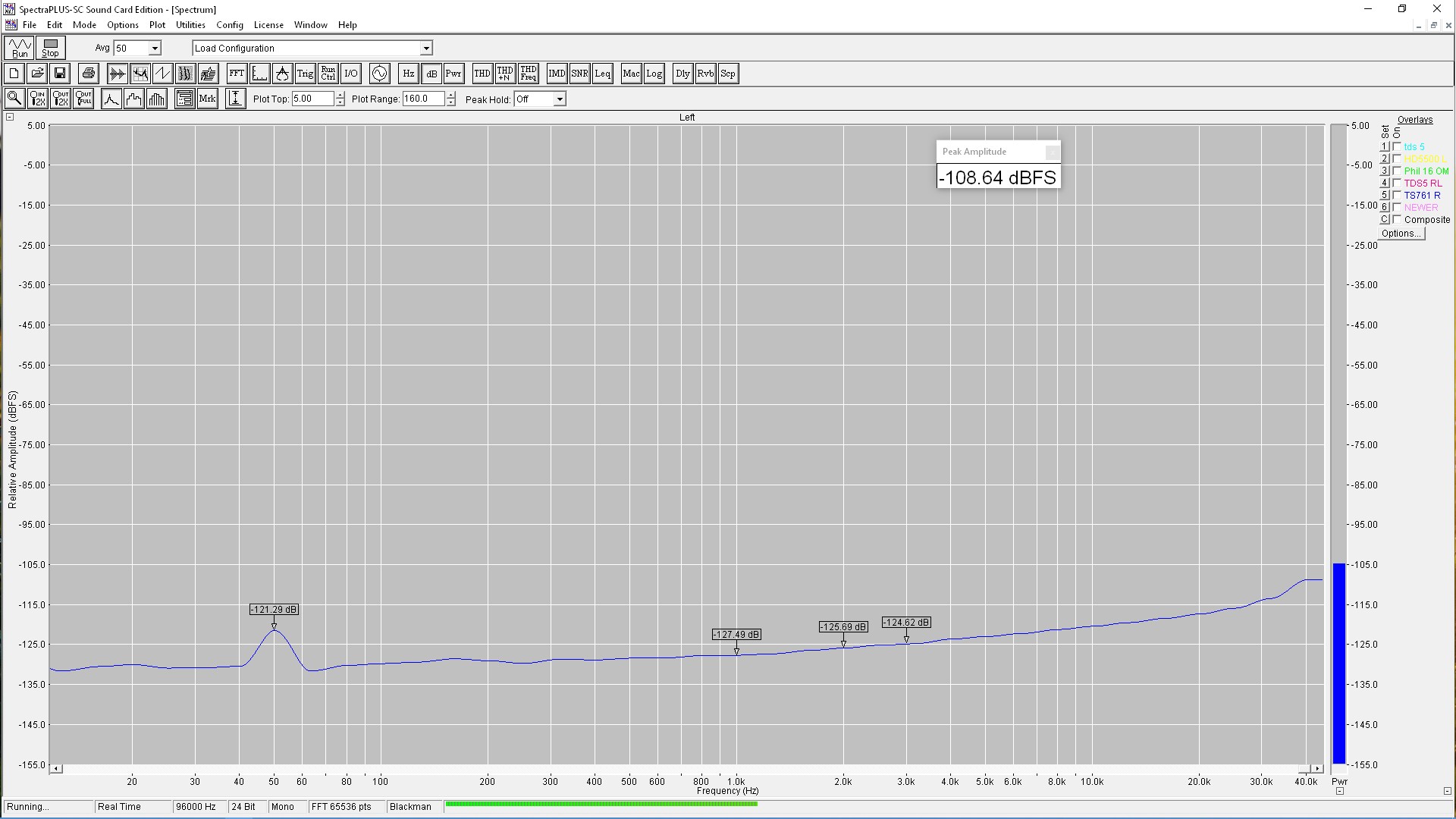Click the Mrk markers button
The image size is (1456, 819).
(207, 99)
